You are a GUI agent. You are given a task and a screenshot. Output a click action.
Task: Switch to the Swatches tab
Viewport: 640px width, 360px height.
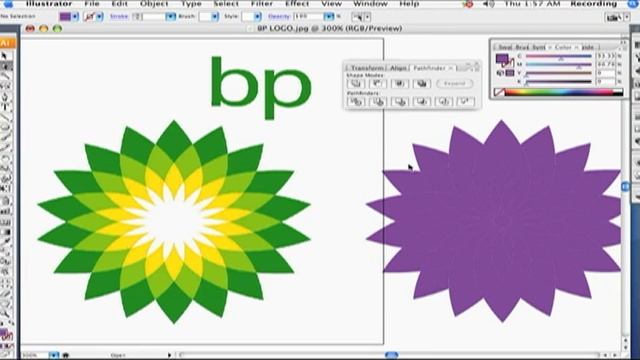click(505, 47)
